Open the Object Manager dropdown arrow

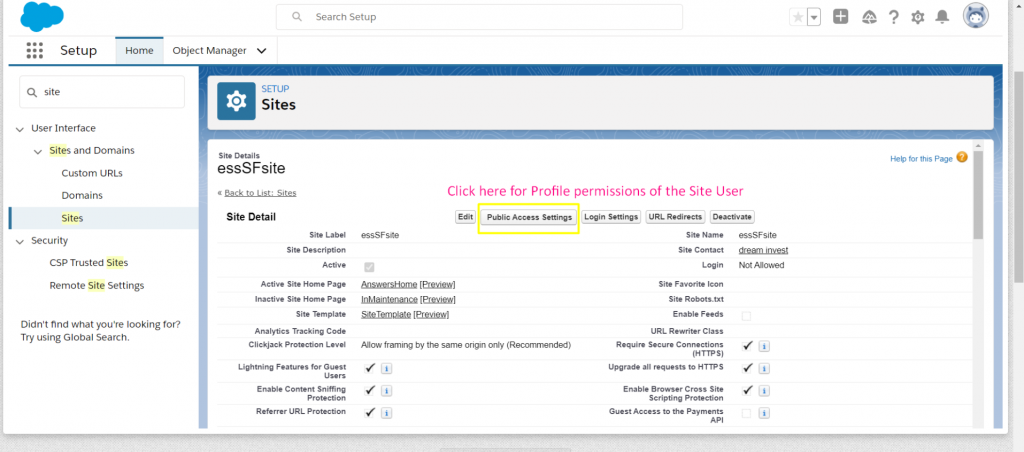262,50
